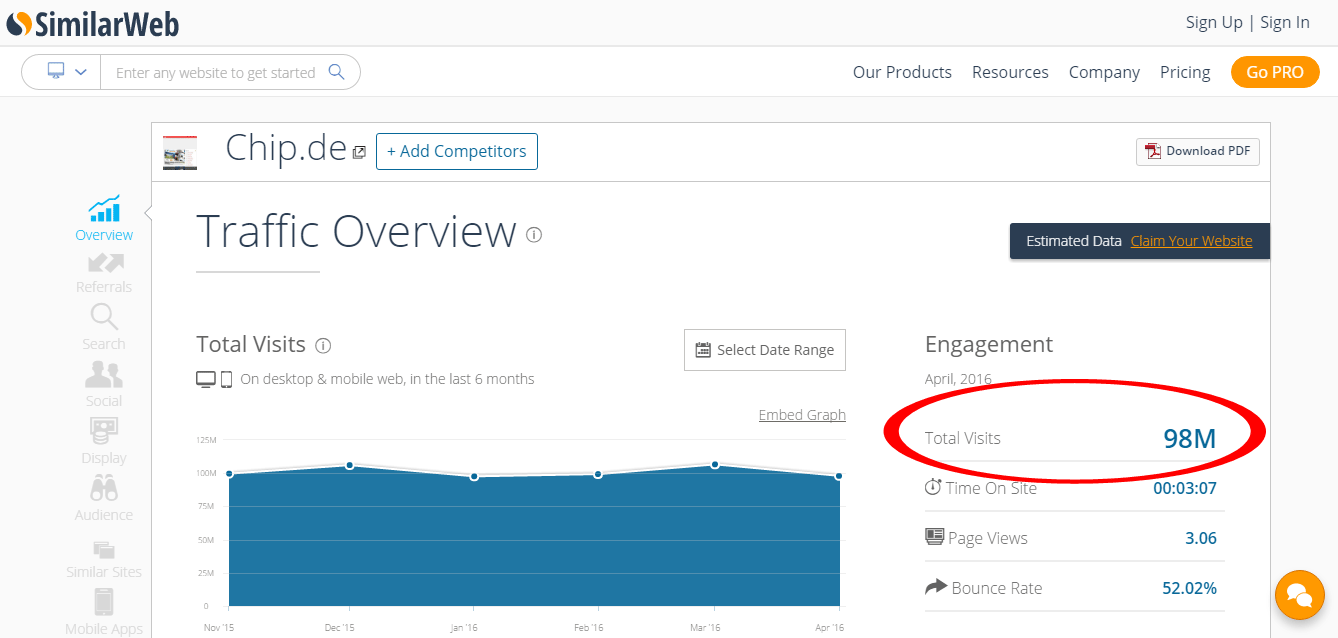Open the Resources menu

click(1010, 72)
